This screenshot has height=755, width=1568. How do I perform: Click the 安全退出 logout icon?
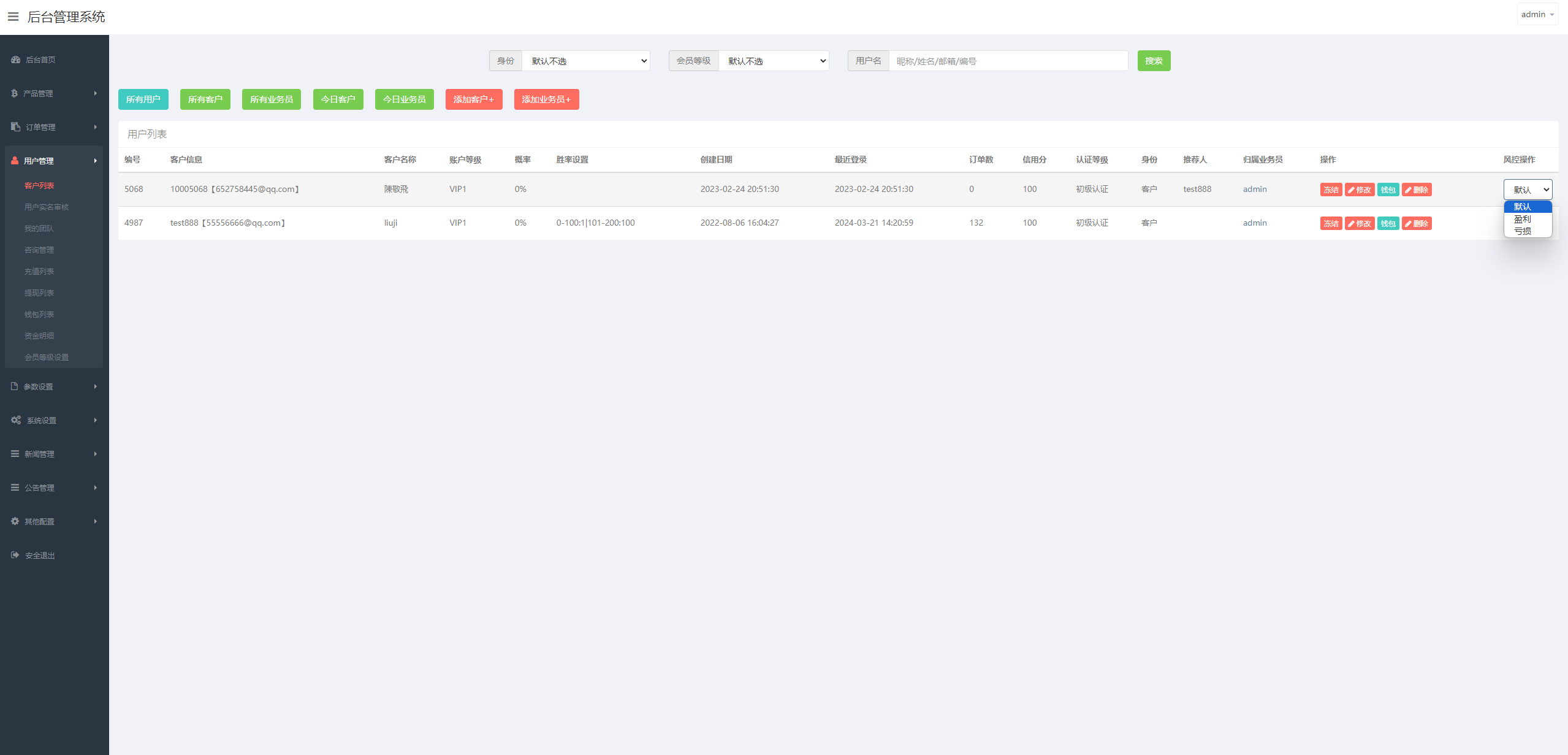coord(15,555)
